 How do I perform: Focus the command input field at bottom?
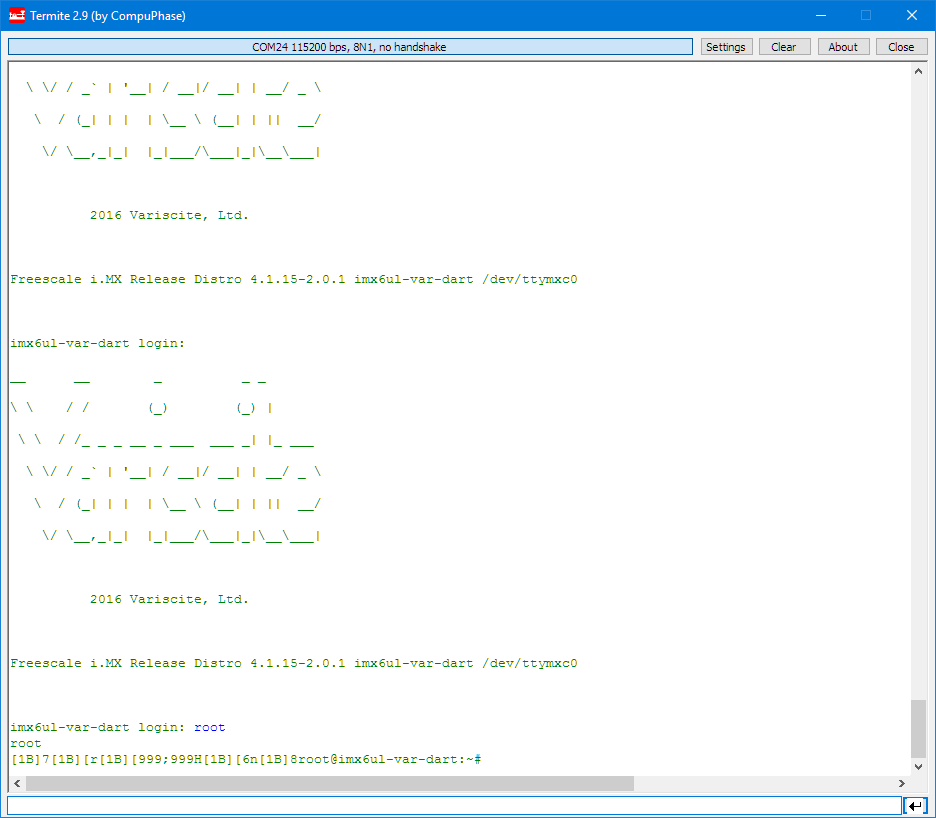click(x=454, y=806)
